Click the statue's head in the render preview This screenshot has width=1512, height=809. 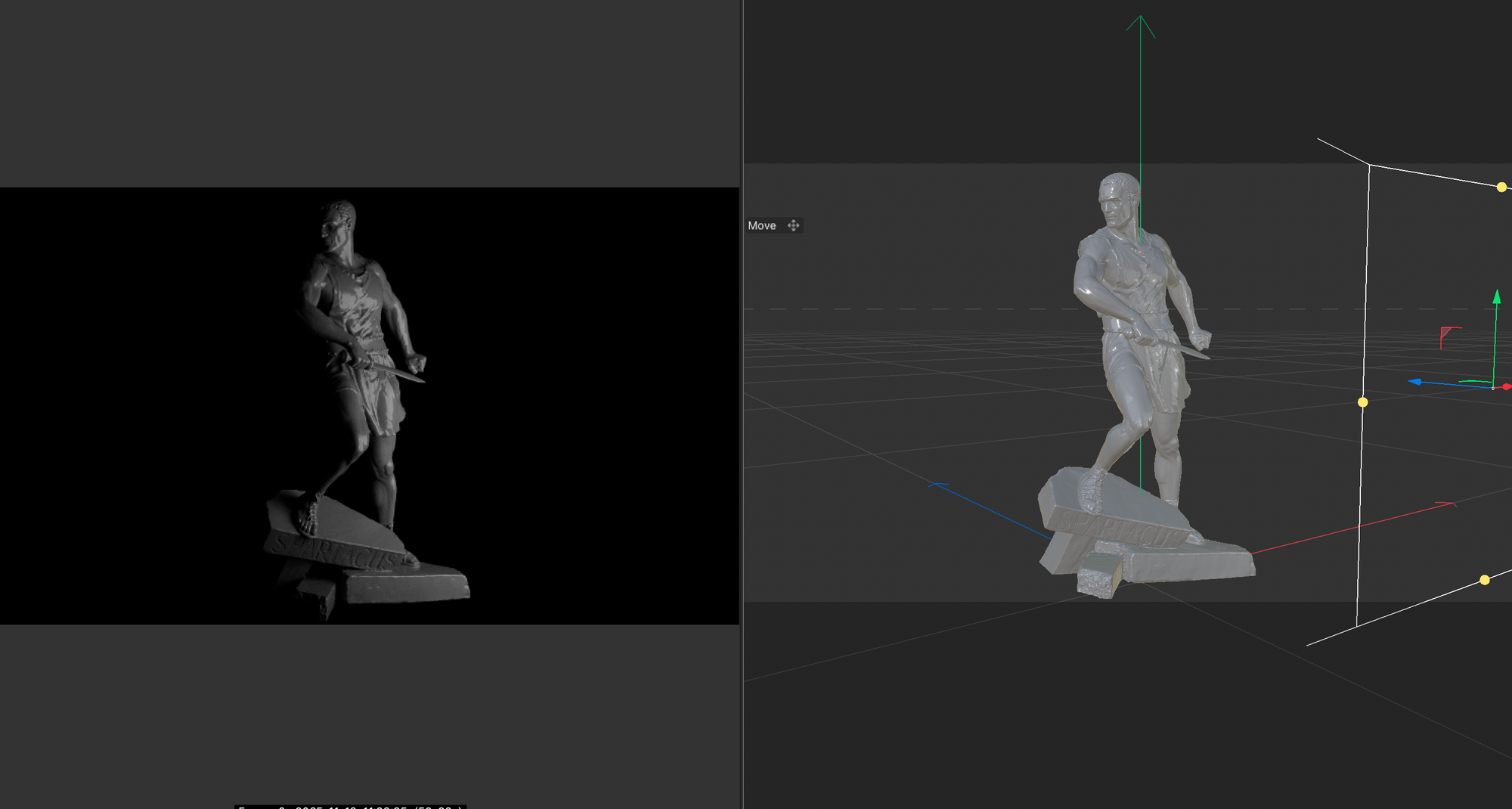pyautogui.click(x=336, y=224)
